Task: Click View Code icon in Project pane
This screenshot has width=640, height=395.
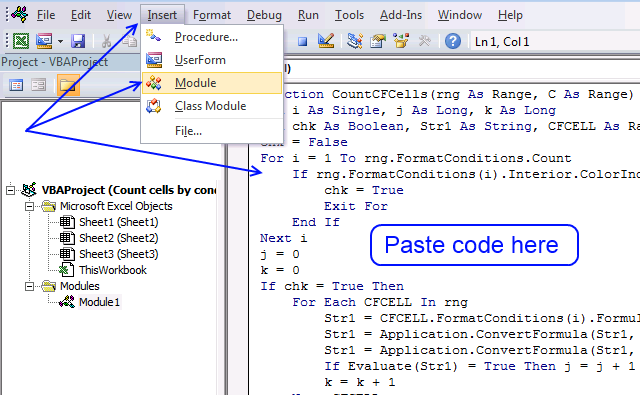Action: 16,85
